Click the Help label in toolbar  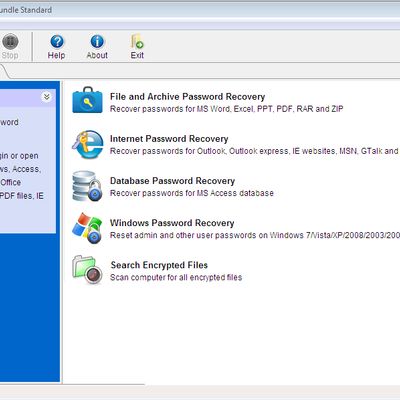click(x=56, y=55)
